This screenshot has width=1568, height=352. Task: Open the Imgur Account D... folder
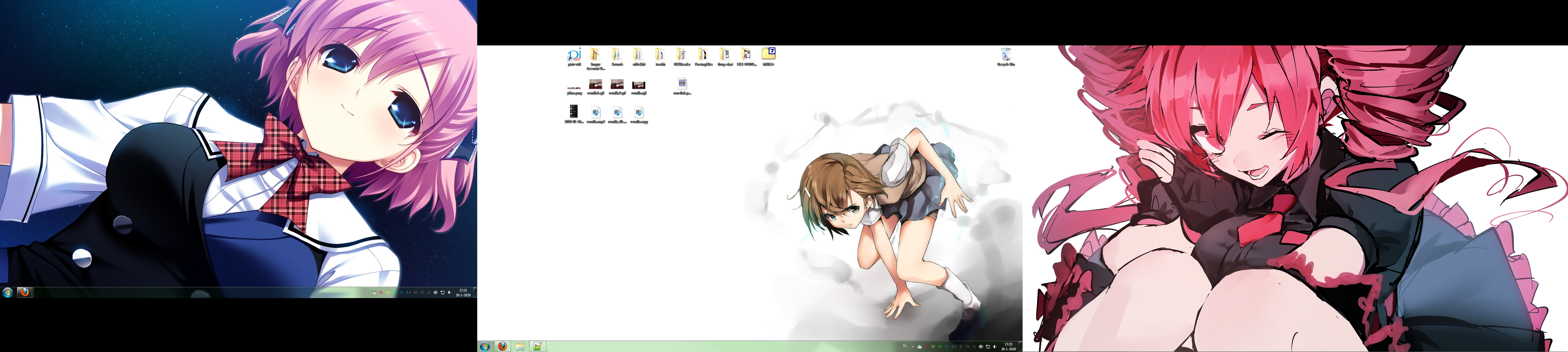[595, 58]
